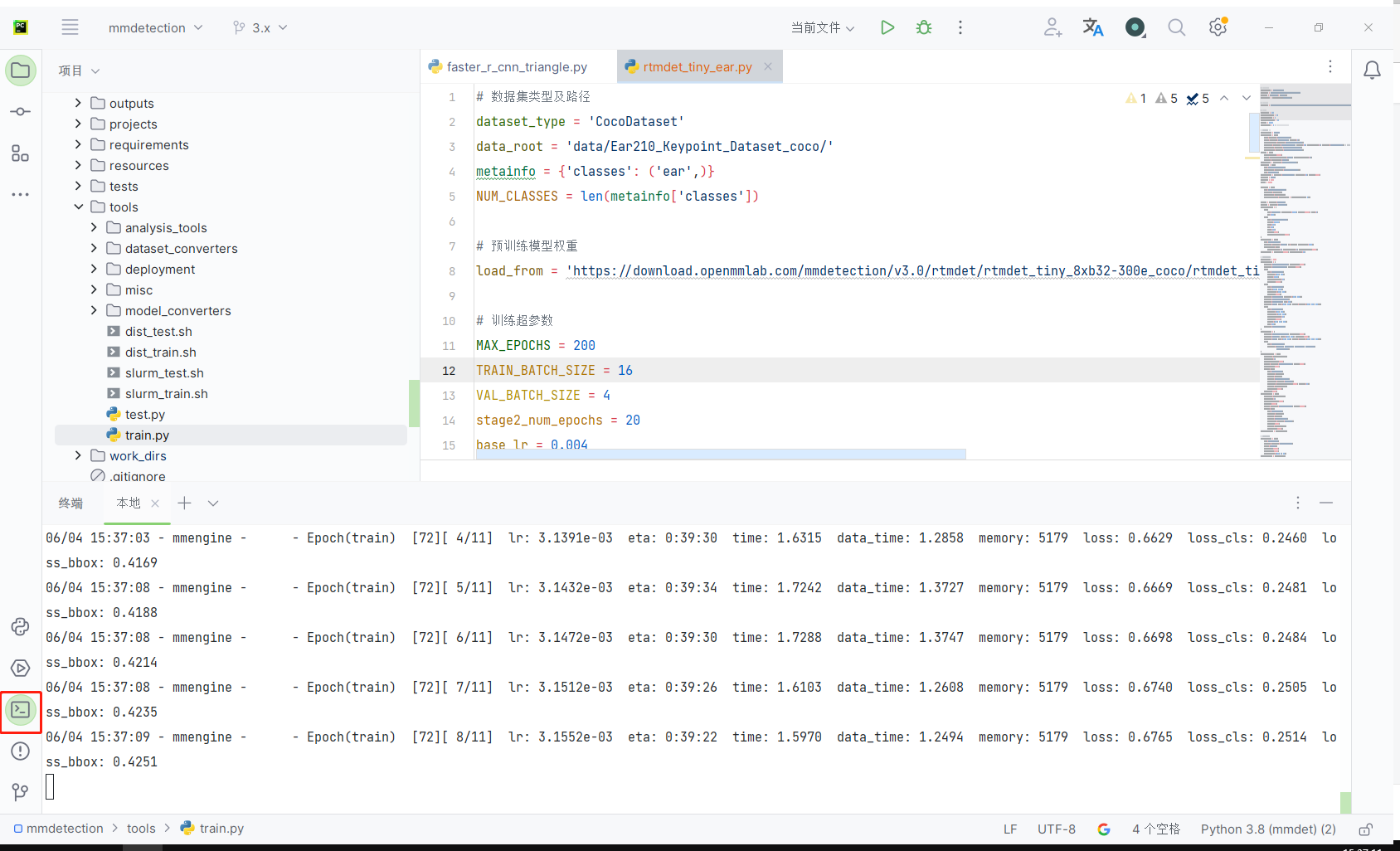Open the Problems tool window icon
This screenshot has height=851, width=1400.
(x=21, y=751)
